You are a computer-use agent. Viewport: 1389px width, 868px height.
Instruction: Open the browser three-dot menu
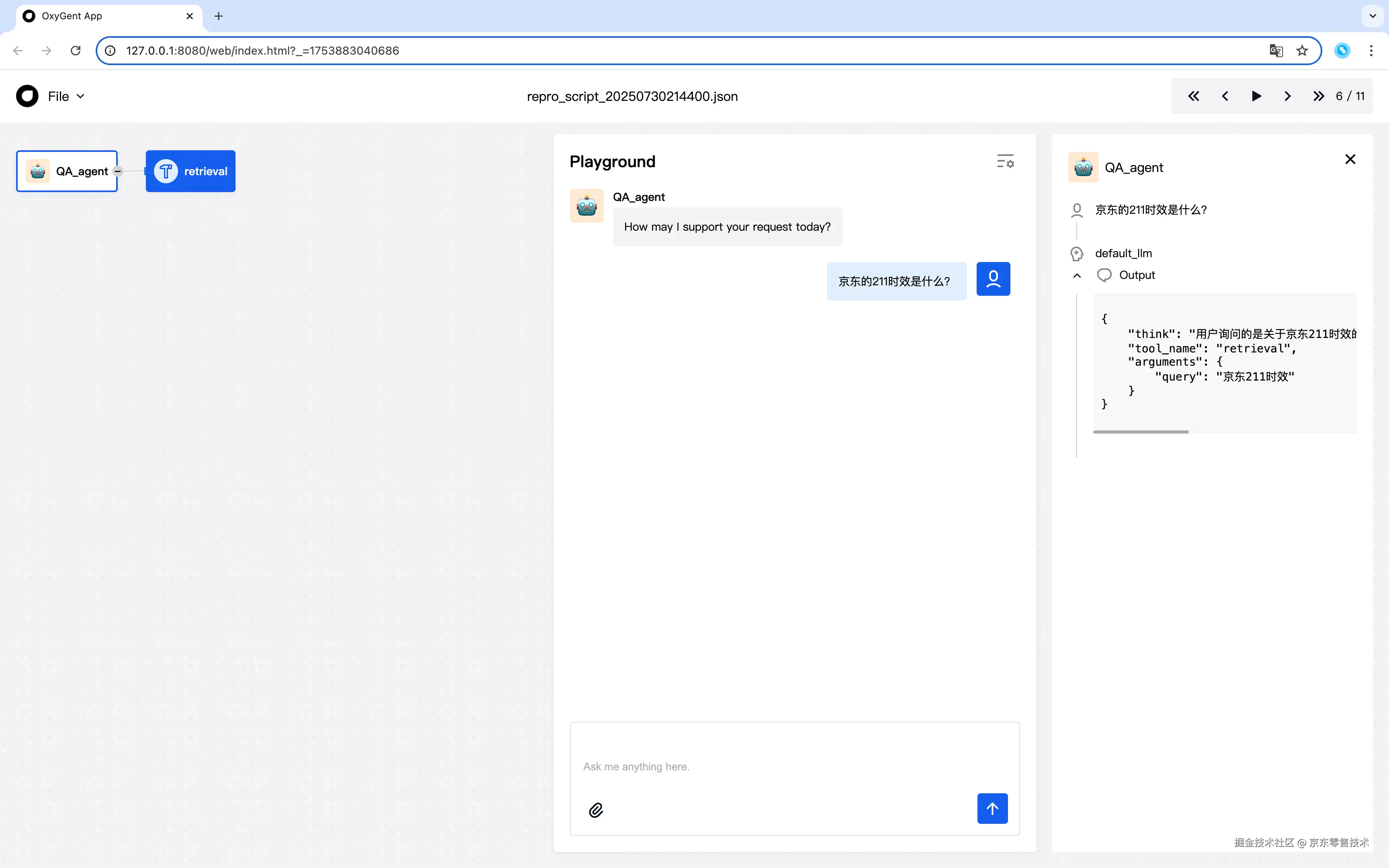coord(1371,51)
